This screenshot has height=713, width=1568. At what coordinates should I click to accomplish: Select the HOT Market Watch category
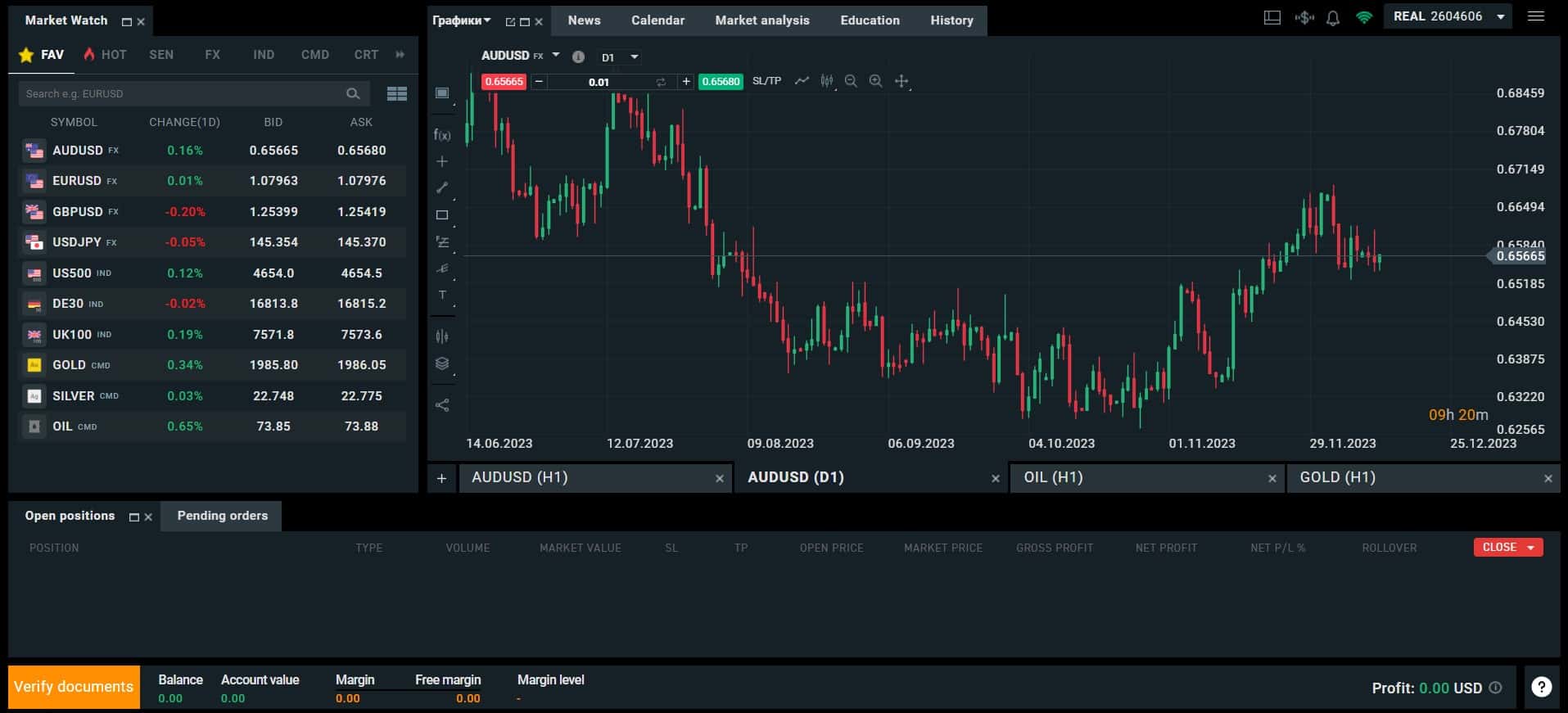(105, 55)
